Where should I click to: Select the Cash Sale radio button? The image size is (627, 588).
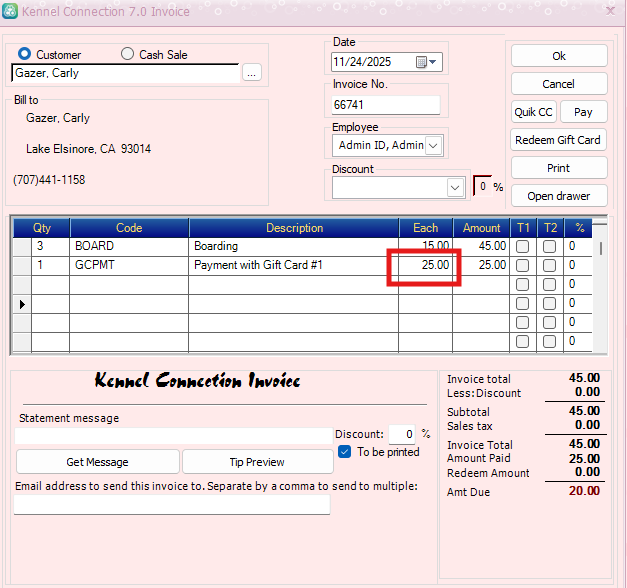point(127,54)
